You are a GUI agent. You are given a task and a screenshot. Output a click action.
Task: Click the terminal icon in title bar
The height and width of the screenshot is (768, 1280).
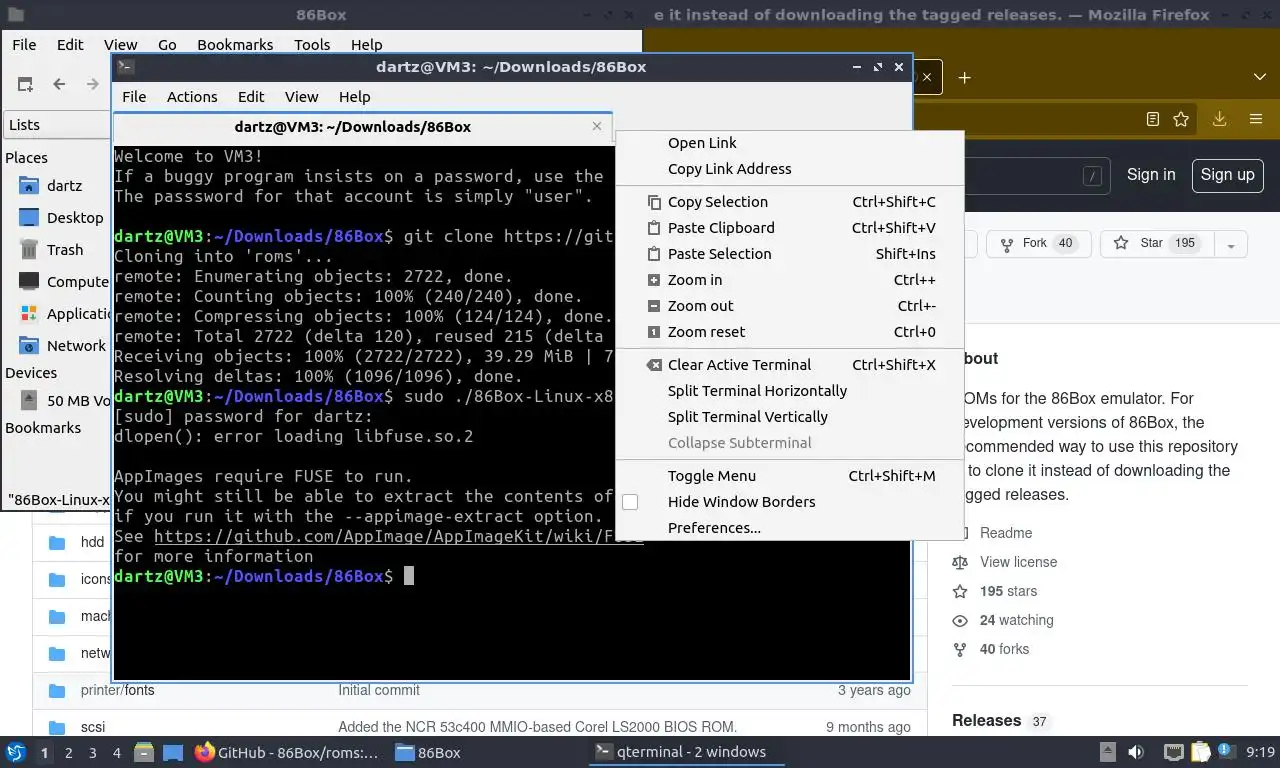pos(125,67)
